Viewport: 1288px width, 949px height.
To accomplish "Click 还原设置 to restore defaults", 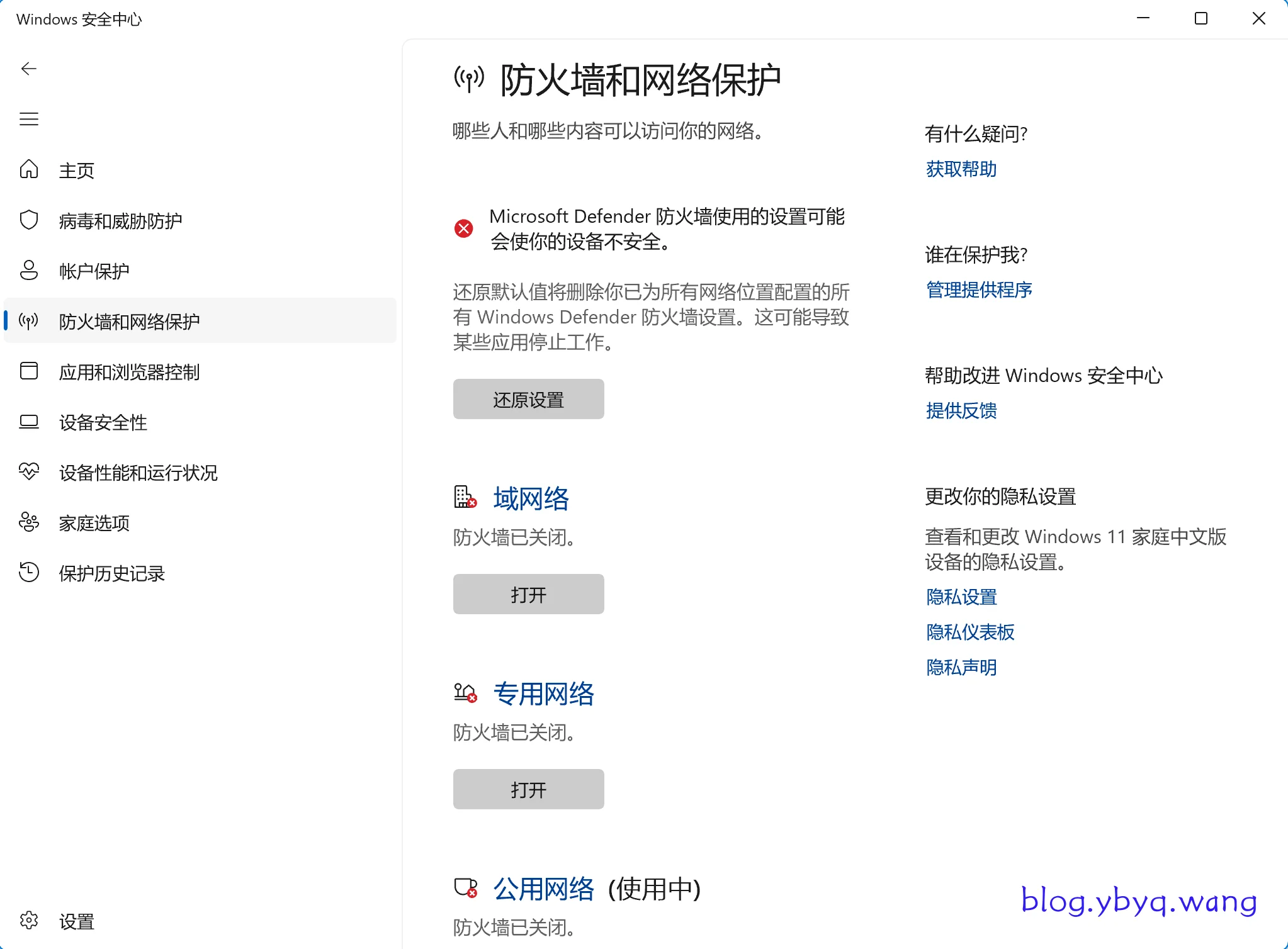I will pyautogui.click(x=529, y=399).
